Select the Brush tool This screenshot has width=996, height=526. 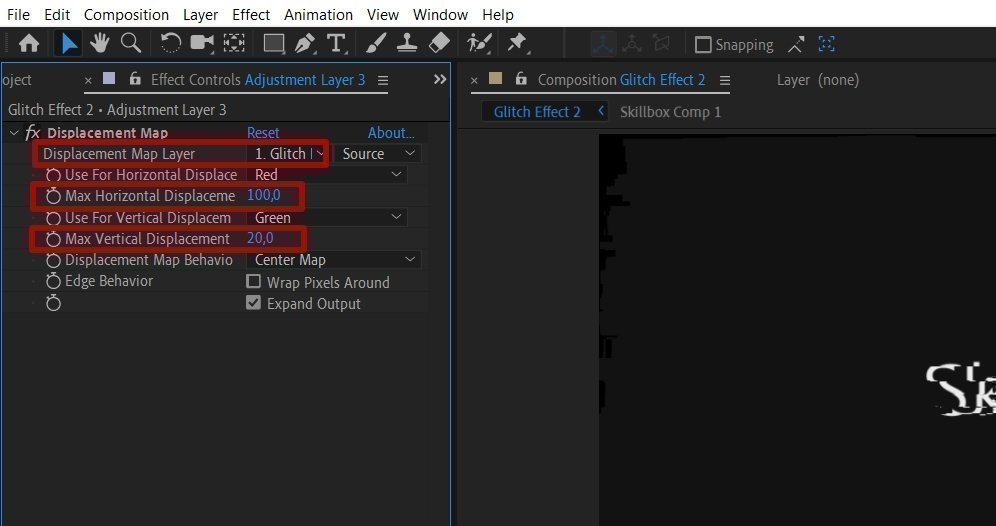pyautogui.click(x=376, y=43)
